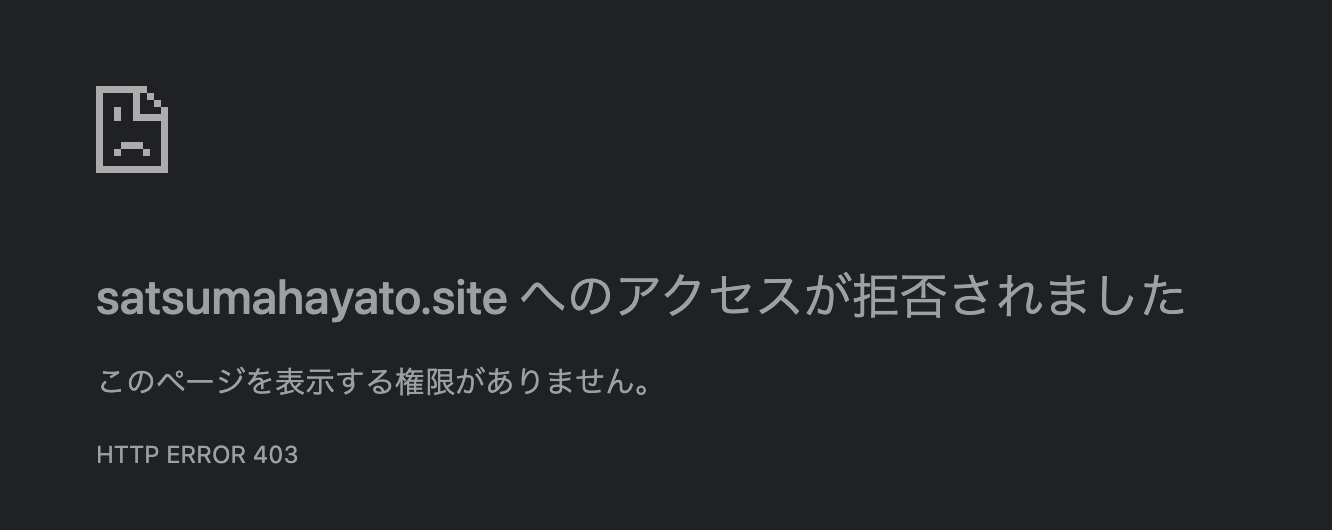Click the number 403 in the error code
Viewport: 1332px width, 530px height.
tap(276, 455)
